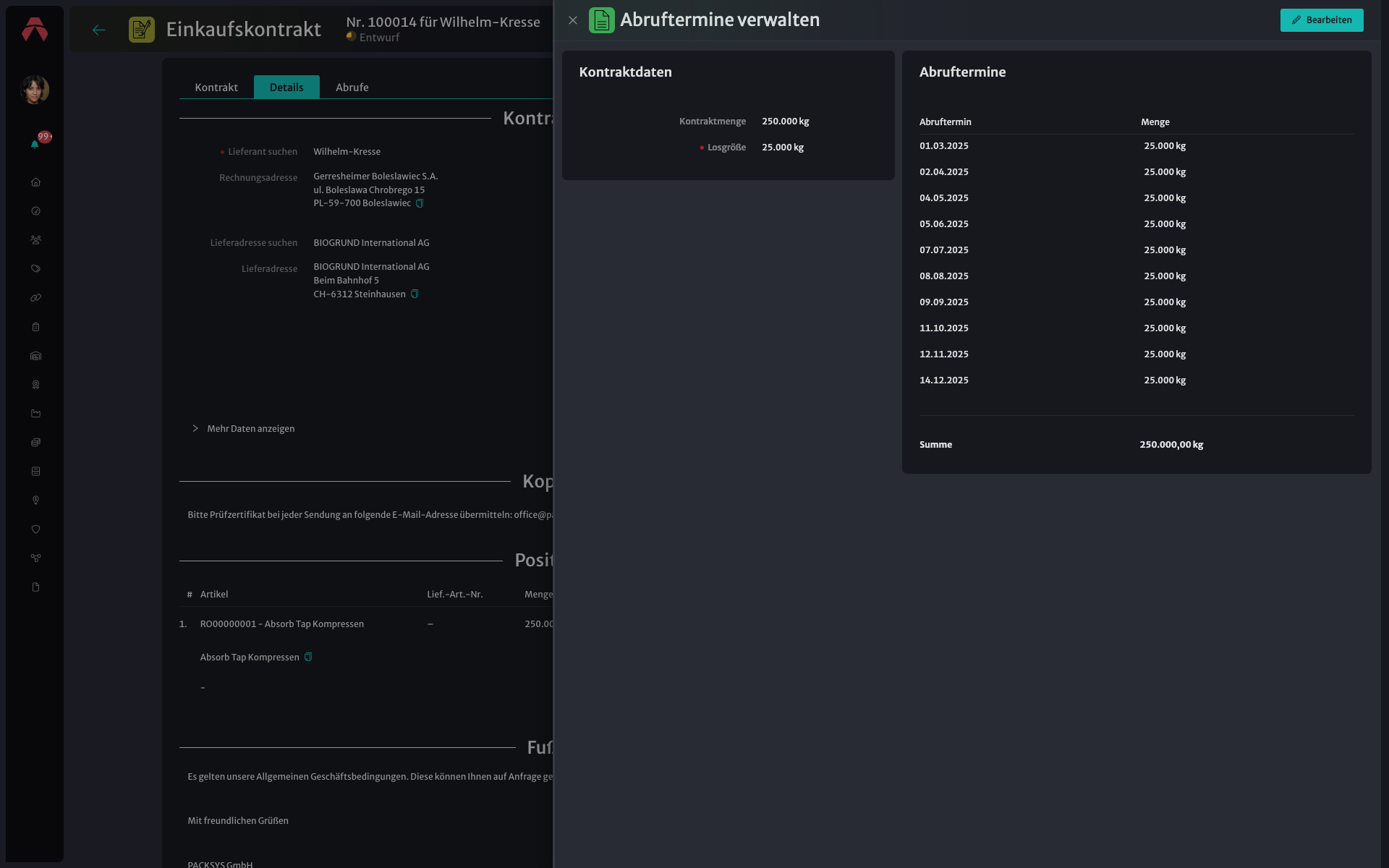Open the user profile avatar
This screenshot has height=868, width=1389.
pos(35,90)
